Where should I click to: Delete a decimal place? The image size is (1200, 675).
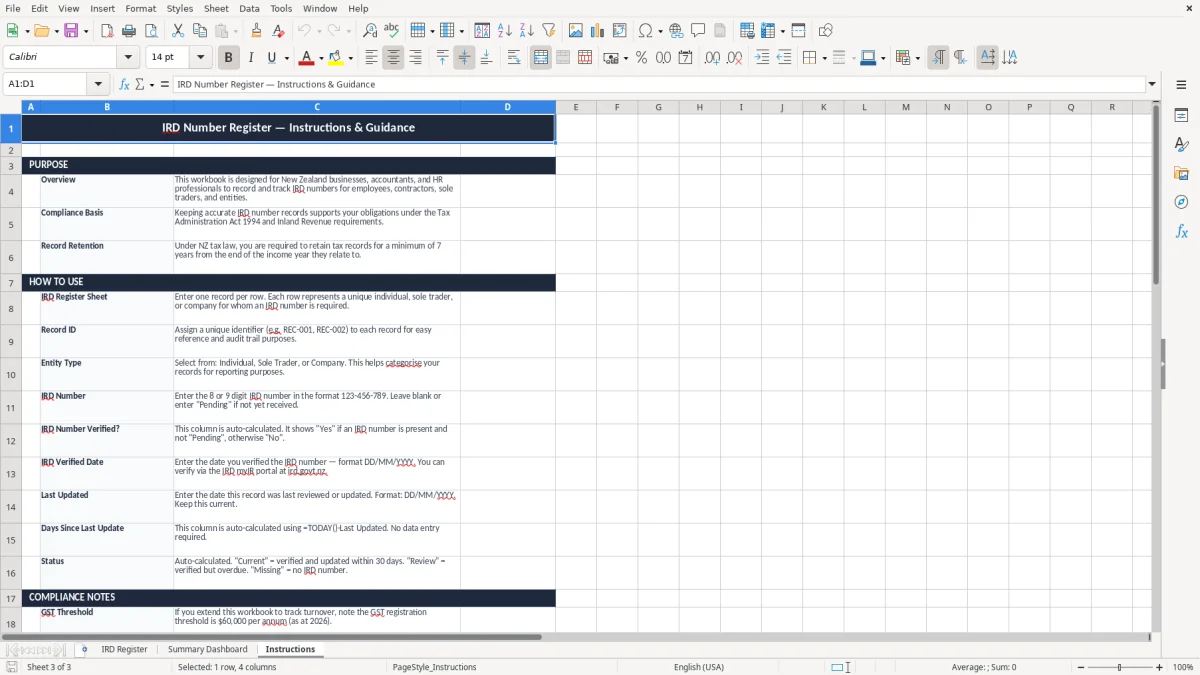coord(735,58)
